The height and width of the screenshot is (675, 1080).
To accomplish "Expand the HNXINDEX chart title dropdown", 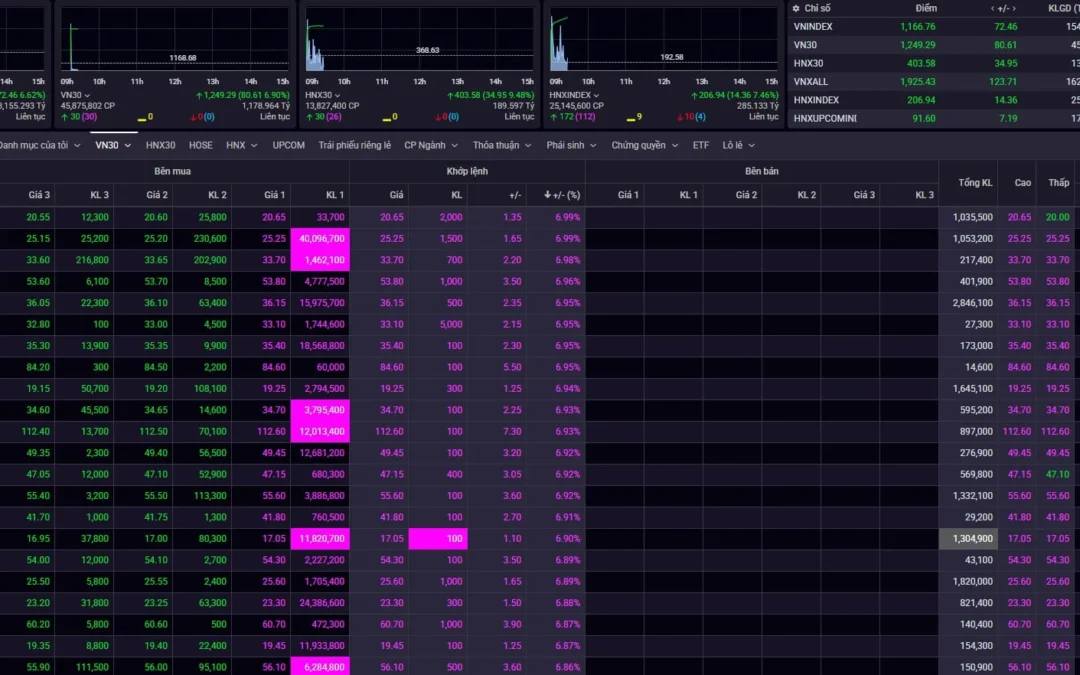I will tap(598, 95).
